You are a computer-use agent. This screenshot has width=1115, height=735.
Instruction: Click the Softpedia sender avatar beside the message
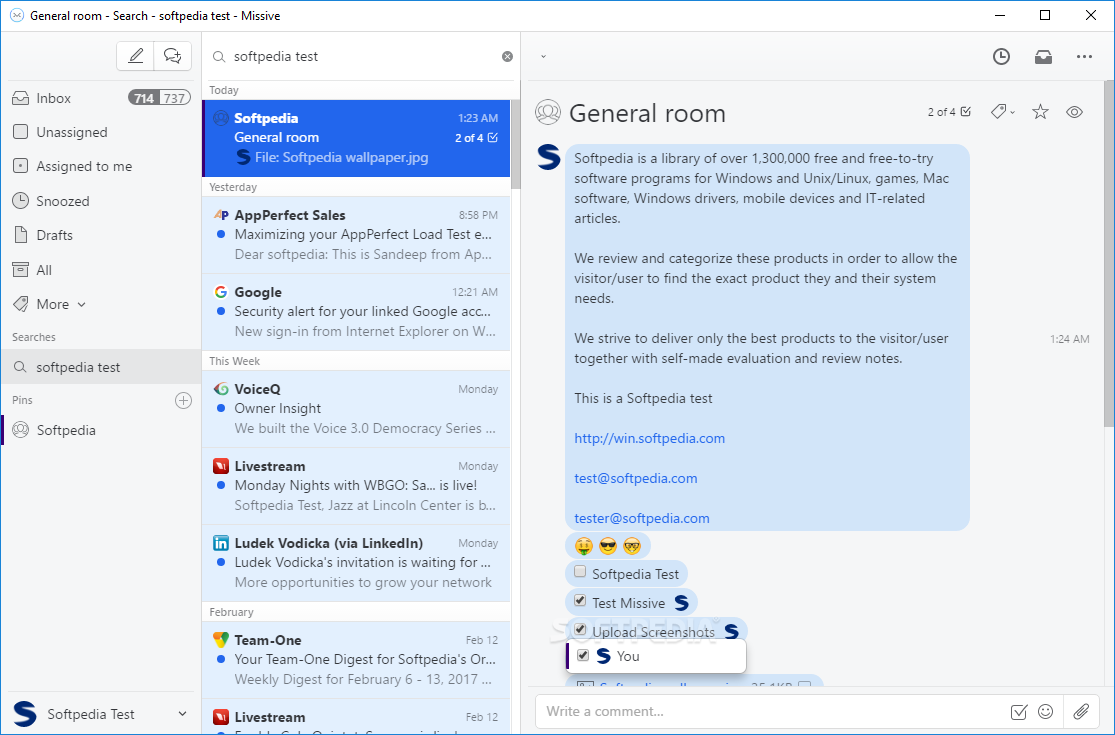[x=548, y=156]
